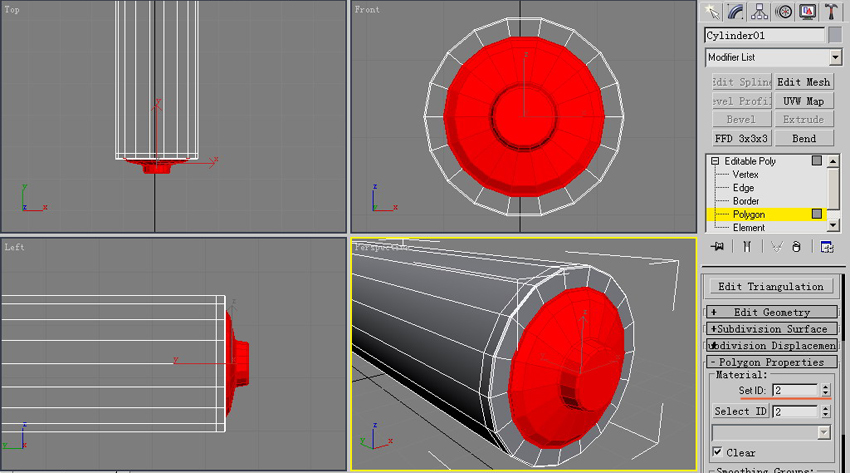
Task: Open the Display panel tab
Action: point(807,11)
